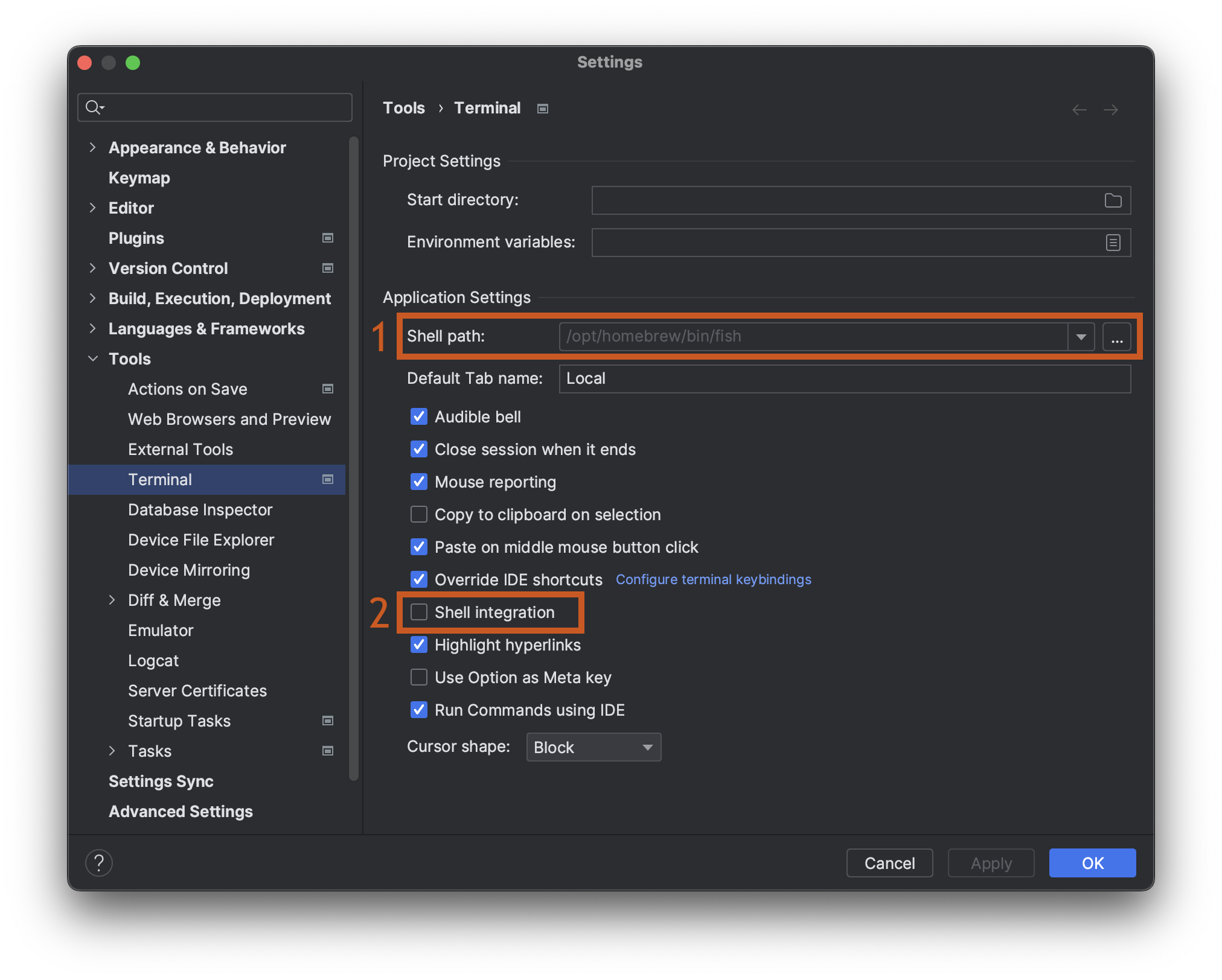Click the back navigation arrow
This screenshot has height=980, width=1222.
tap(1079, 109)
